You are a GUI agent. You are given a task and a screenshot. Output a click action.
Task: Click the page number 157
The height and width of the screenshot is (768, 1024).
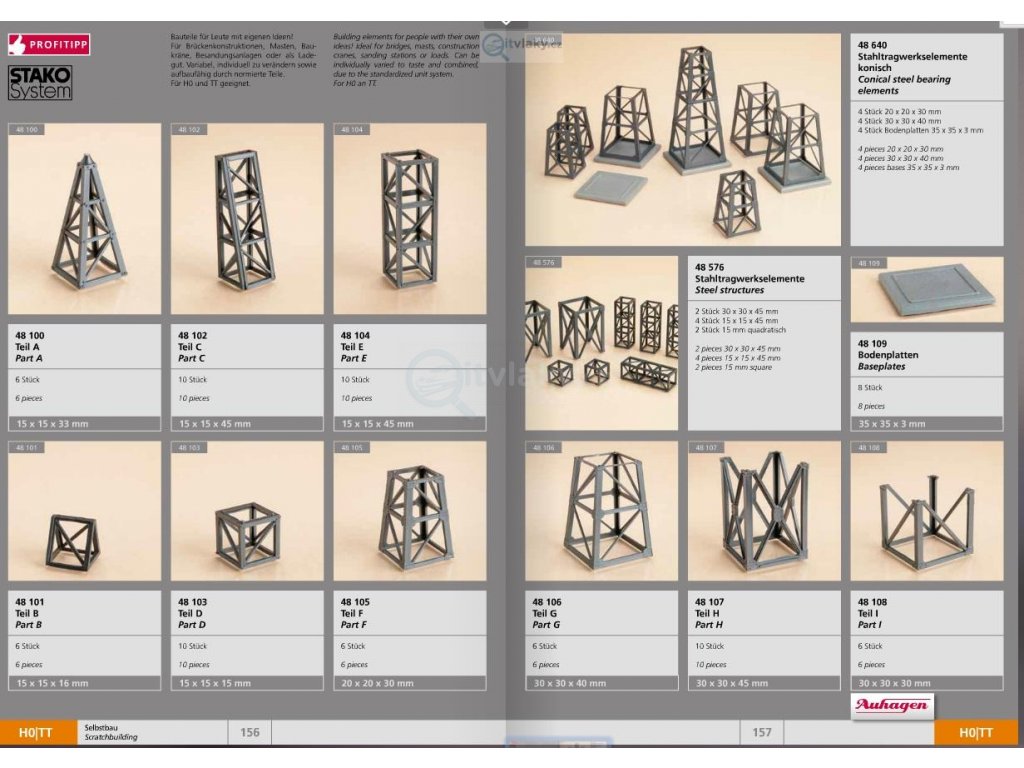click(761, 732)
